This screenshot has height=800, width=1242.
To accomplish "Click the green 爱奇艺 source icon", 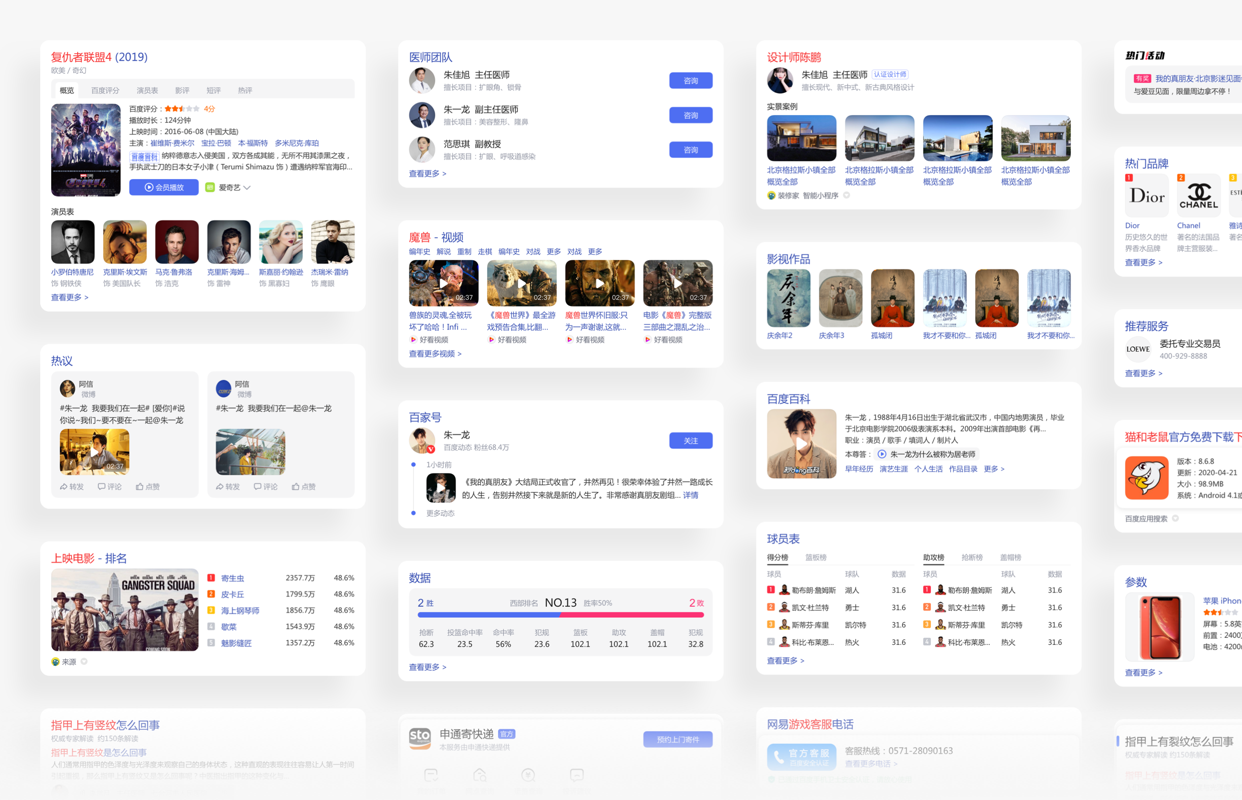I will 210,188.
